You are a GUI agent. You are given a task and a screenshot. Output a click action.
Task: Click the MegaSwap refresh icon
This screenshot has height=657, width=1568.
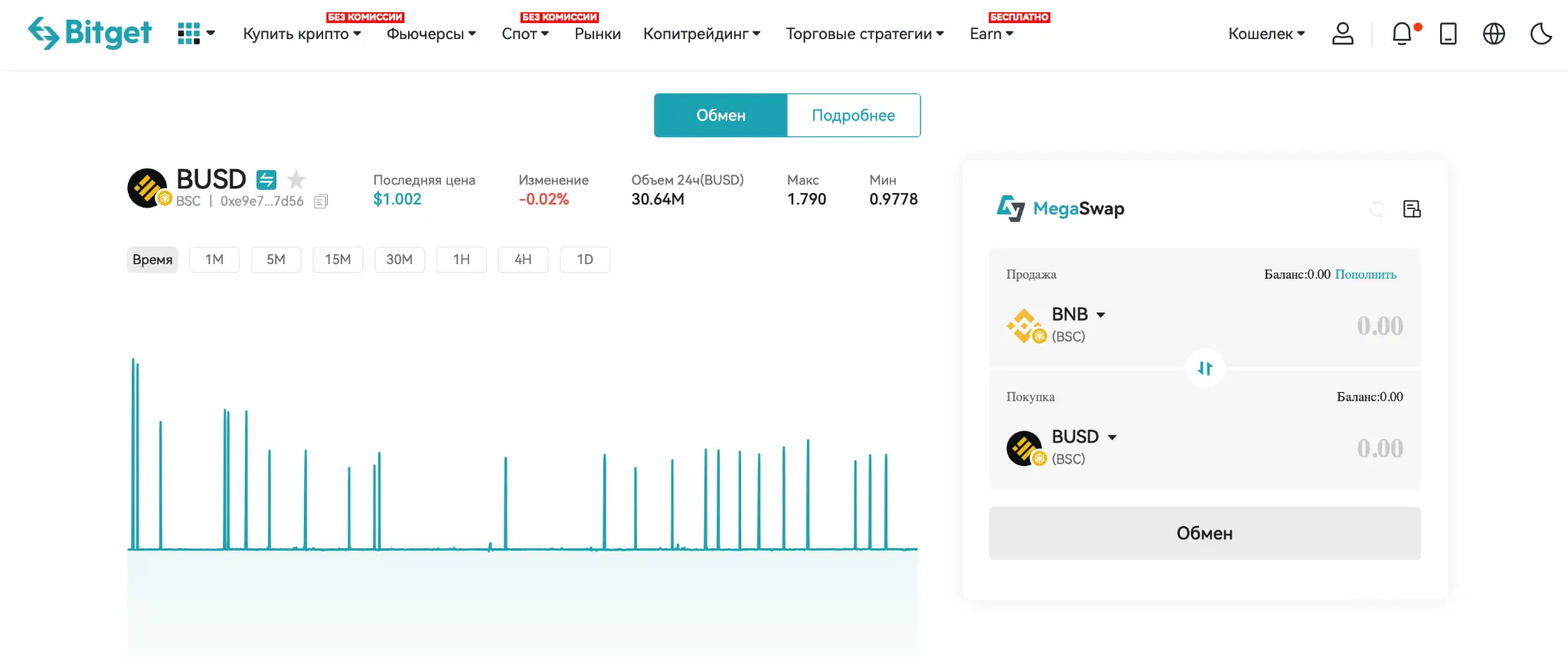click(x=1377, y=209)
